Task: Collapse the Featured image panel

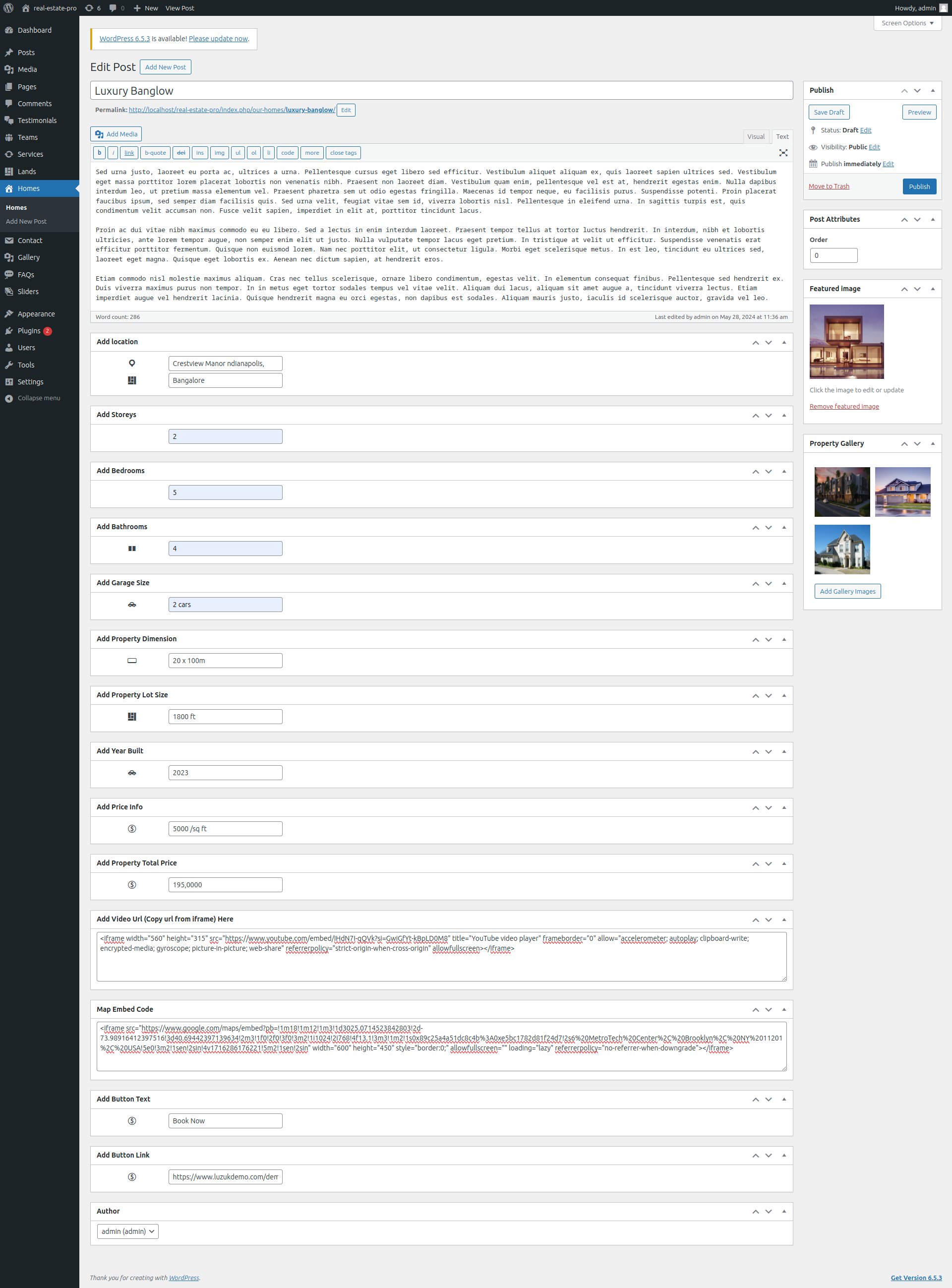Action: (932, 289)
